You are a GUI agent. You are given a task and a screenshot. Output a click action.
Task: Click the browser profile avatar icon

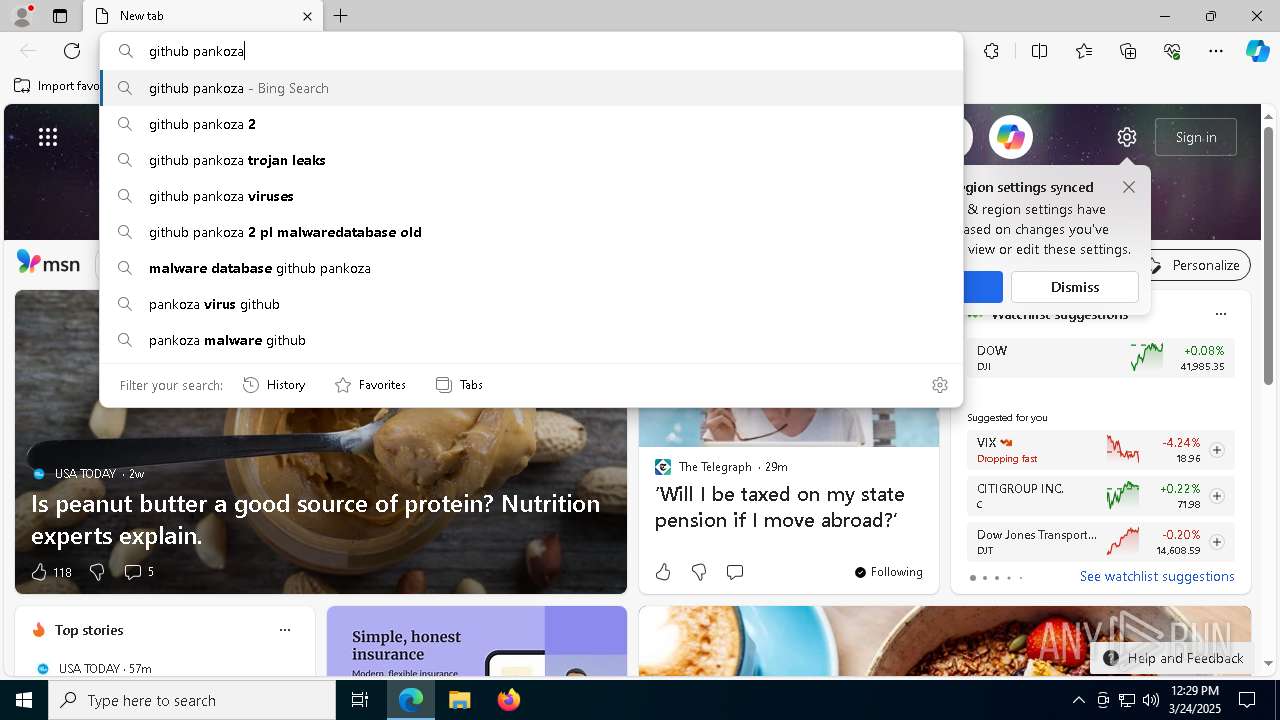pos(22,16)
